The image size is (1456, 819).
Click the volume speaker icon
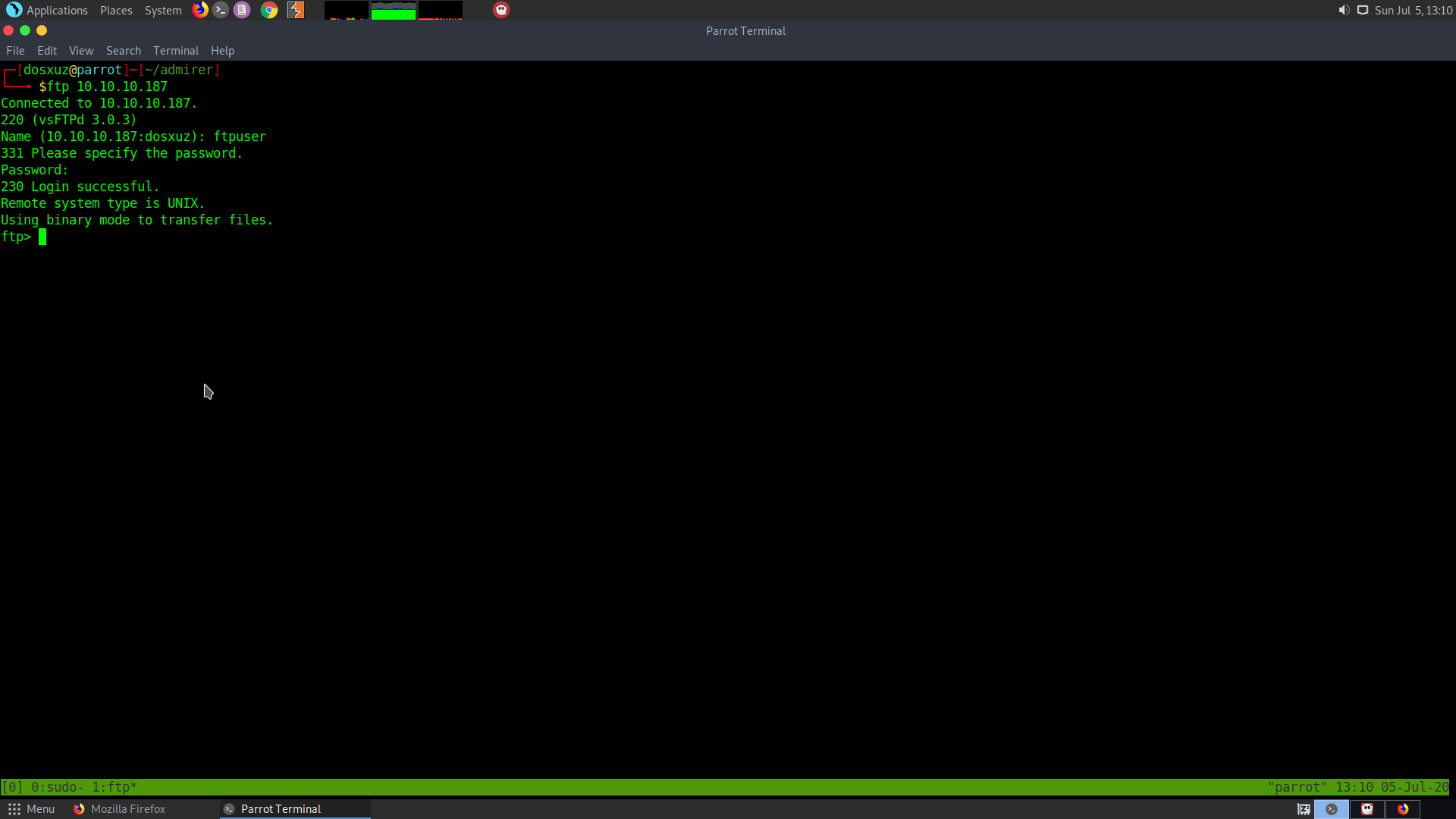(x=1344, y=10)
